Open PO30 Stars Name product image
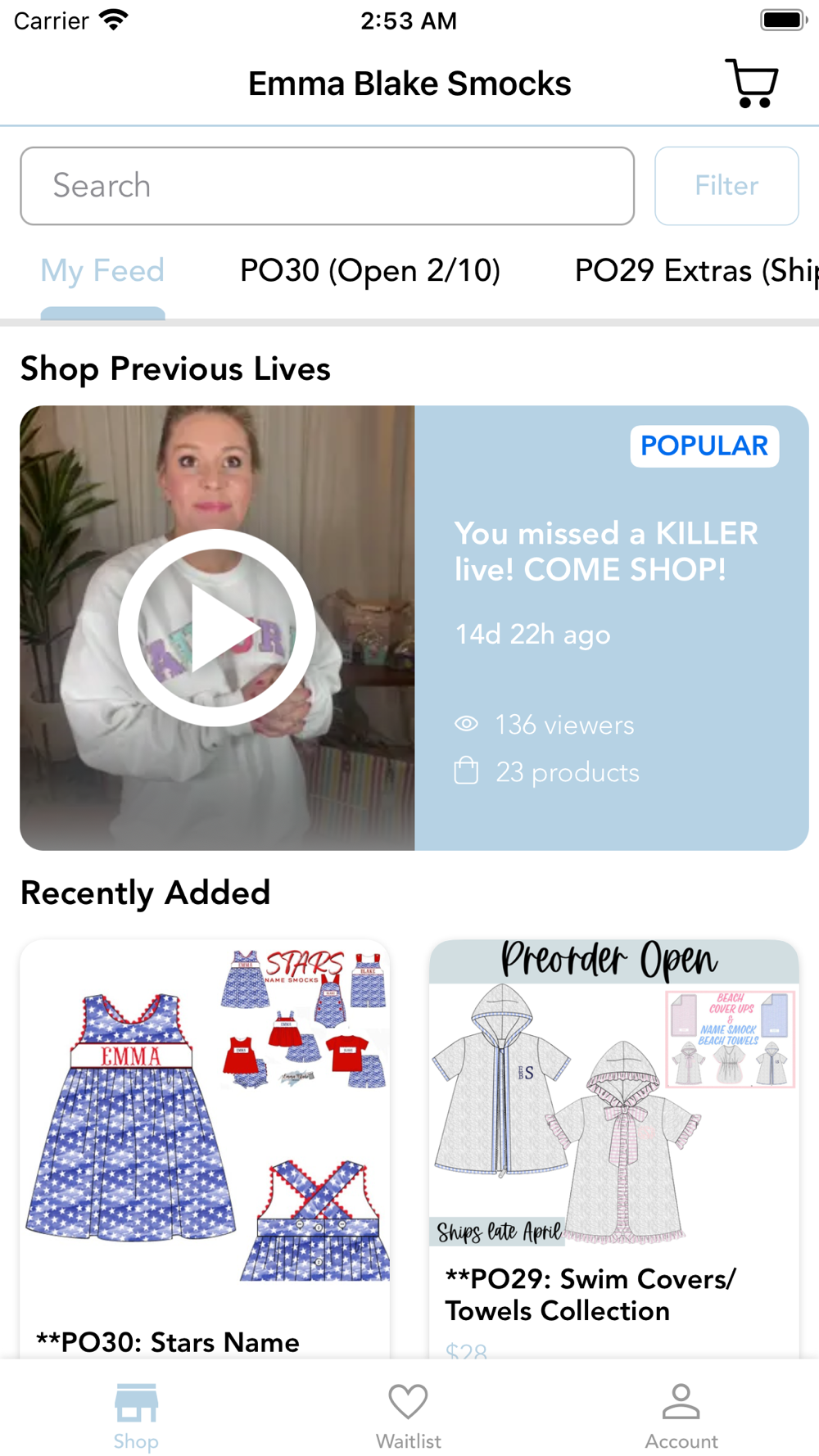The width and height of the screenshot is (819, 1456). point(205,1124)
